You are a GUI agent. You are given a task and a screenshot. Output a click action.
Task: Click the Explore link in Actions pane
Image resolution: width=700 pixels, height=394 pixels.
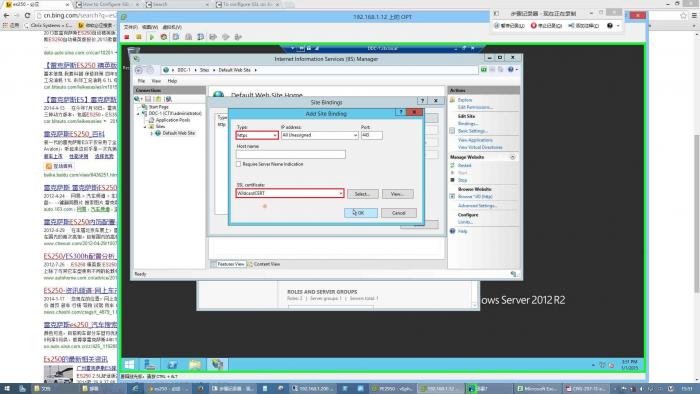point(465,100)
